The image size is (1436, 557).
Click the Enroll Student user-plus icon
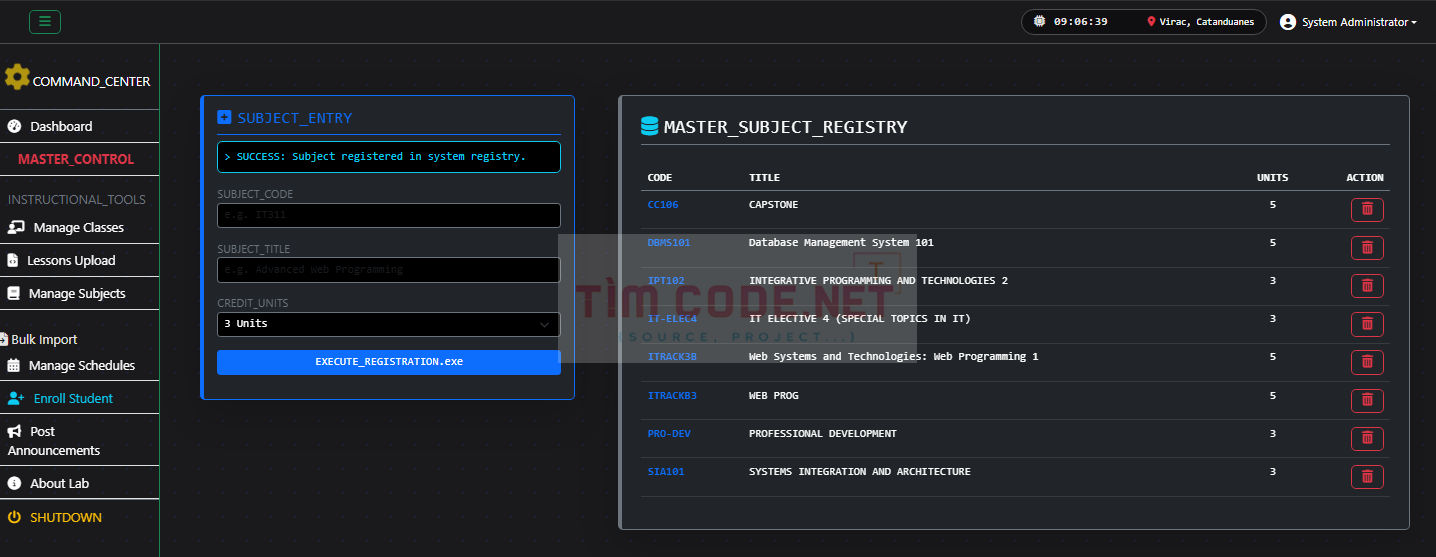click(x=16, y=398)
